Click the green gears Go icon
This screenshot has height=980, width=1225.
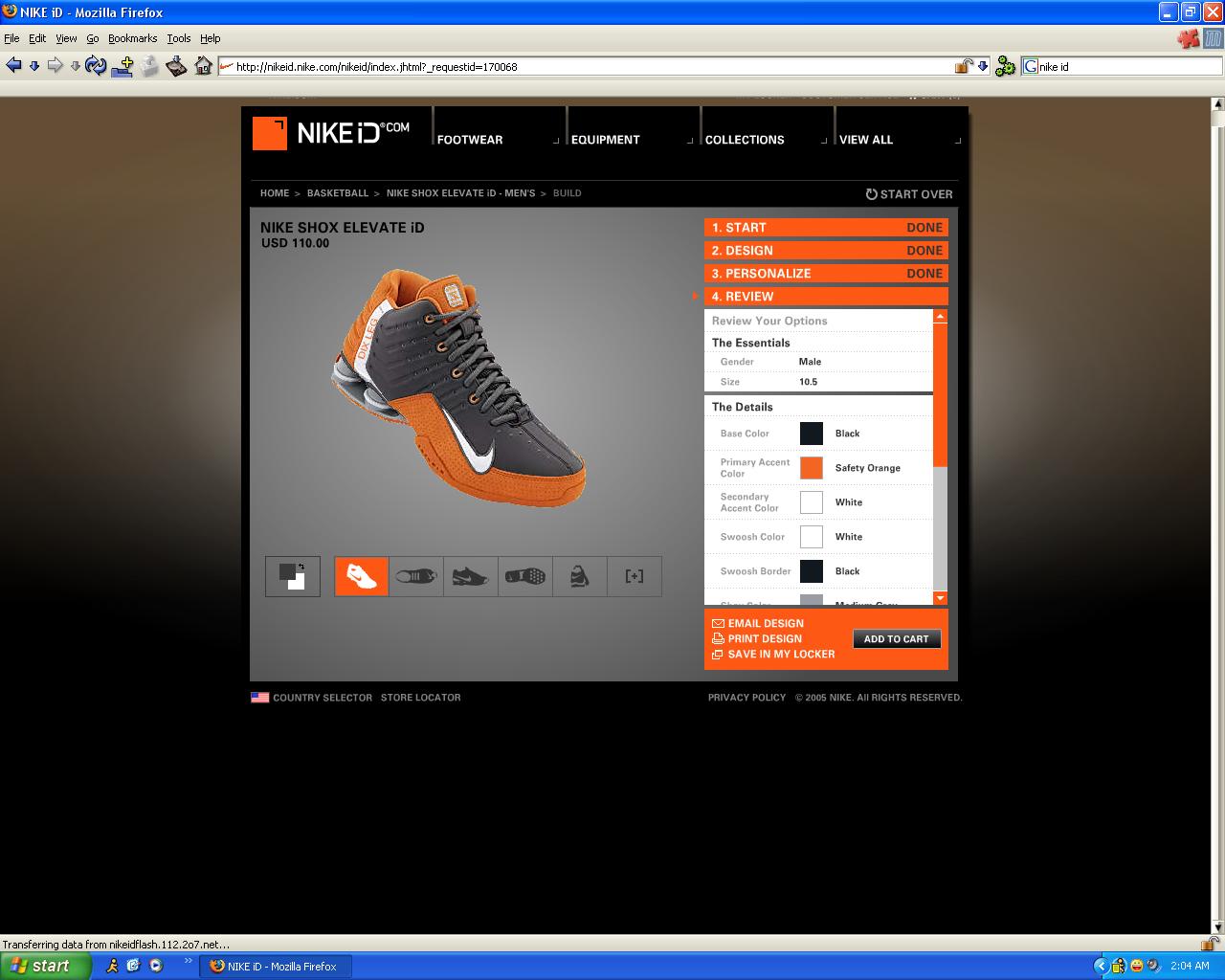1005,66
